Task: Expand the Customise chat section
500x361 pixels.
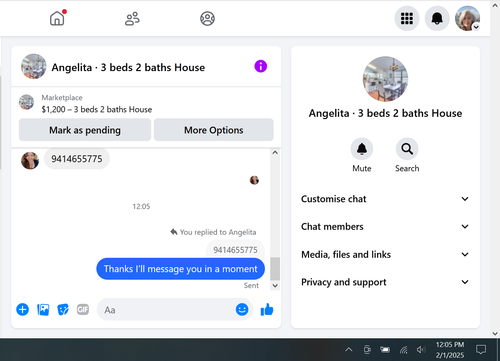Action: coord(385,199)
